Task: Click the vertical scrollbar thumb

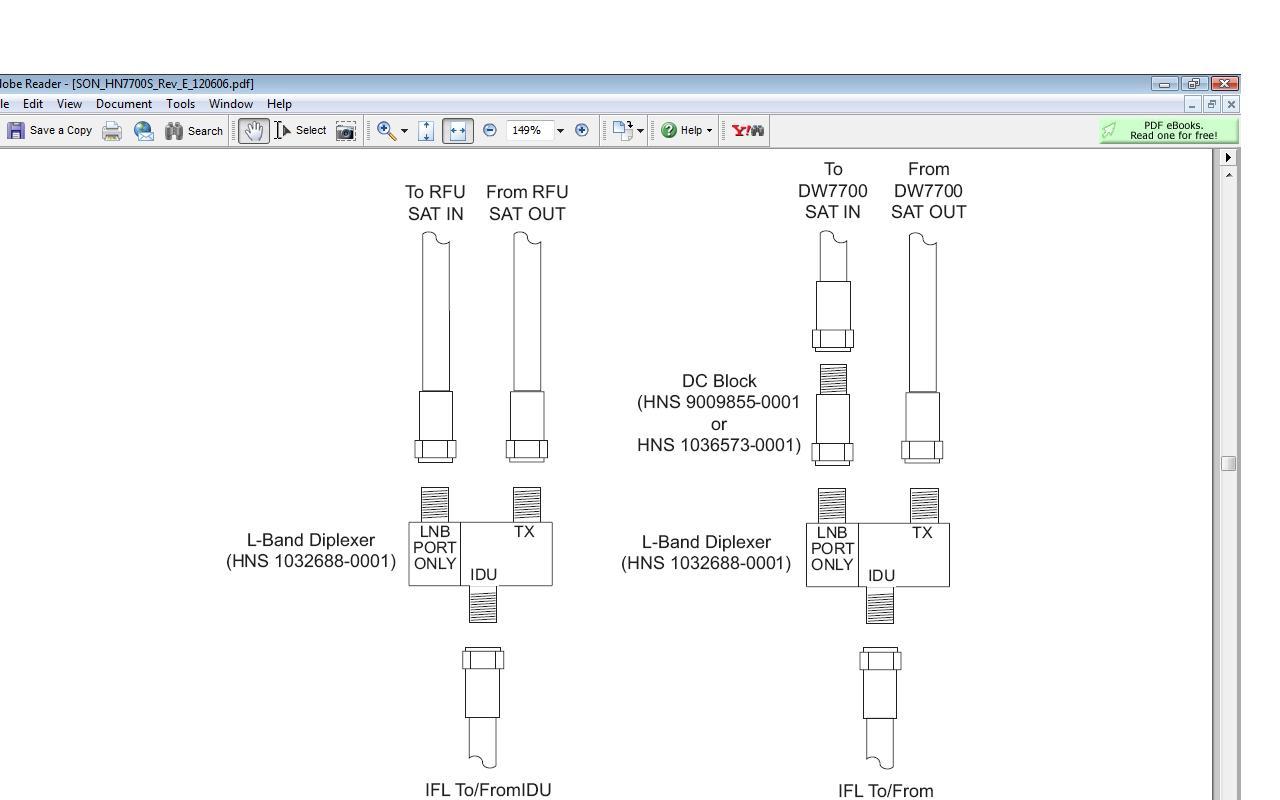Action: pyautogui.click(x=1229, y=464)
